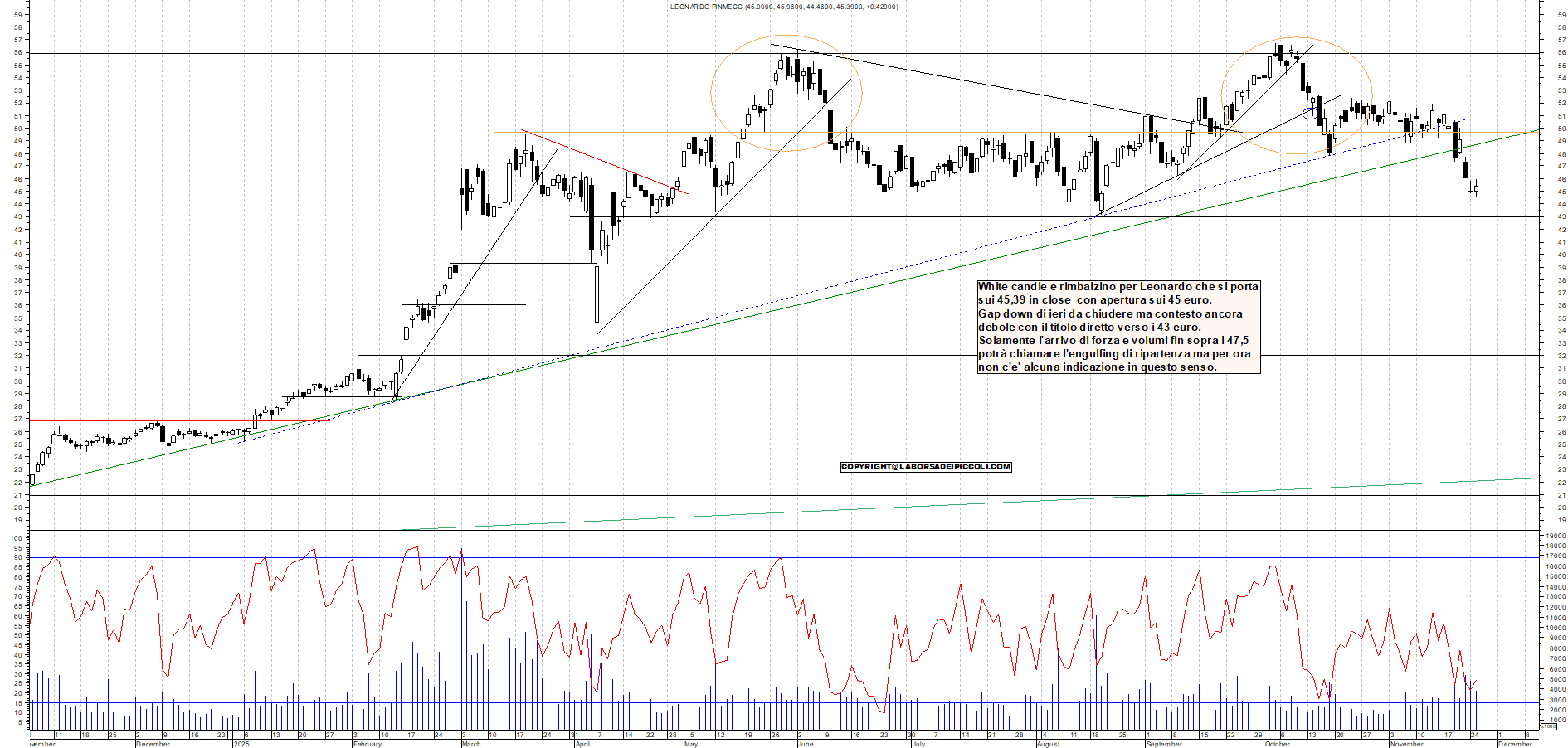Click the December label at the chart's far right
The height and width of the screenshot is (748, 1568).
(1515, 744)
